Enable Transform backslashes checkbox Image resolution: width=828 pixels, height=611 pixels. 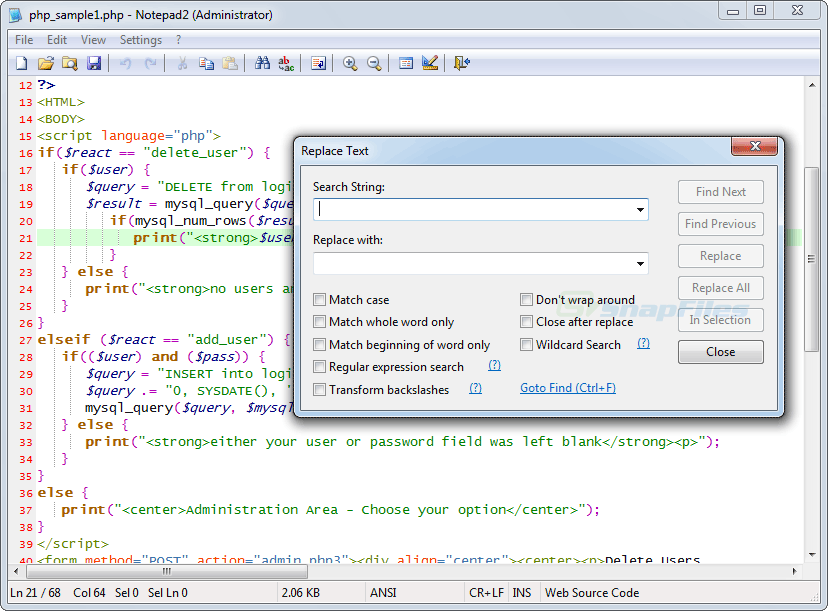click(x=319, y=390)
